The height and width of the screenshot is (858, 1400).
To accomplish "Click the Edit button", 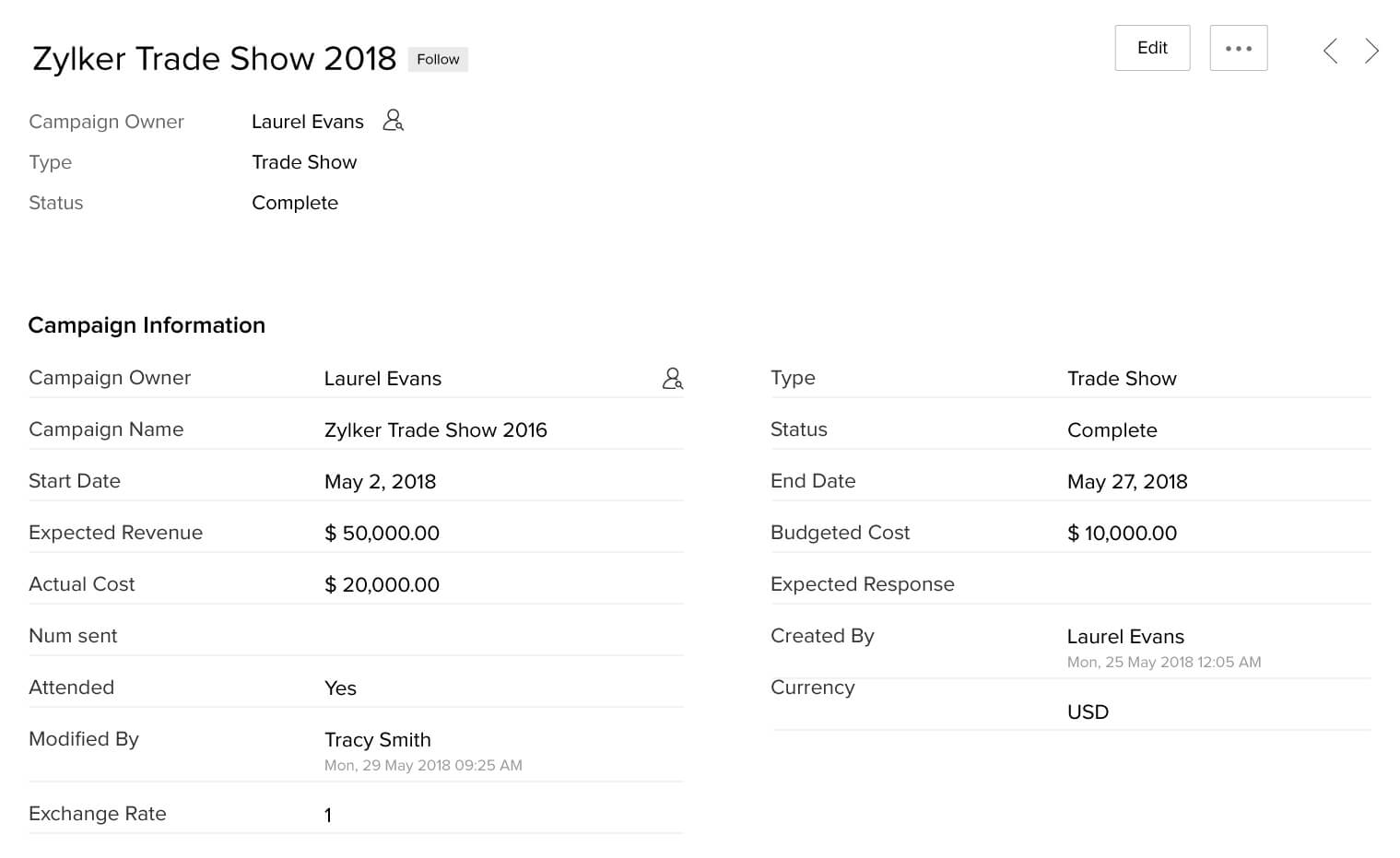I will click(1152, 48).
